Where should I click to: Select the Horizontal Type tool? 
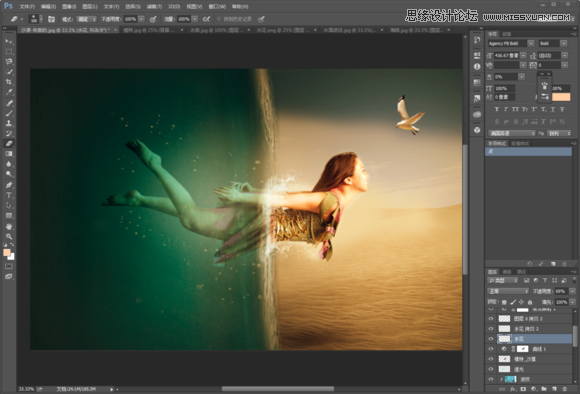point(9,195)
